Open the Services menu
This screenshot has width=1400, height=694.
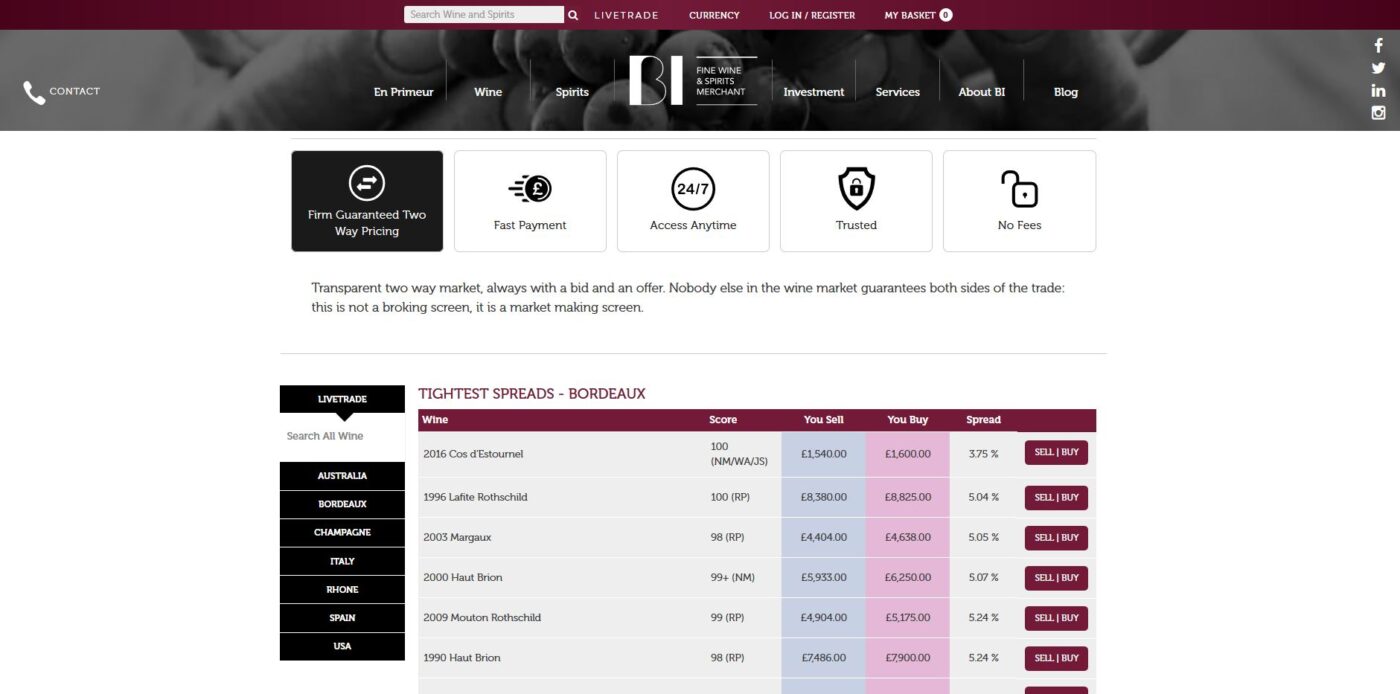[898, 92]
